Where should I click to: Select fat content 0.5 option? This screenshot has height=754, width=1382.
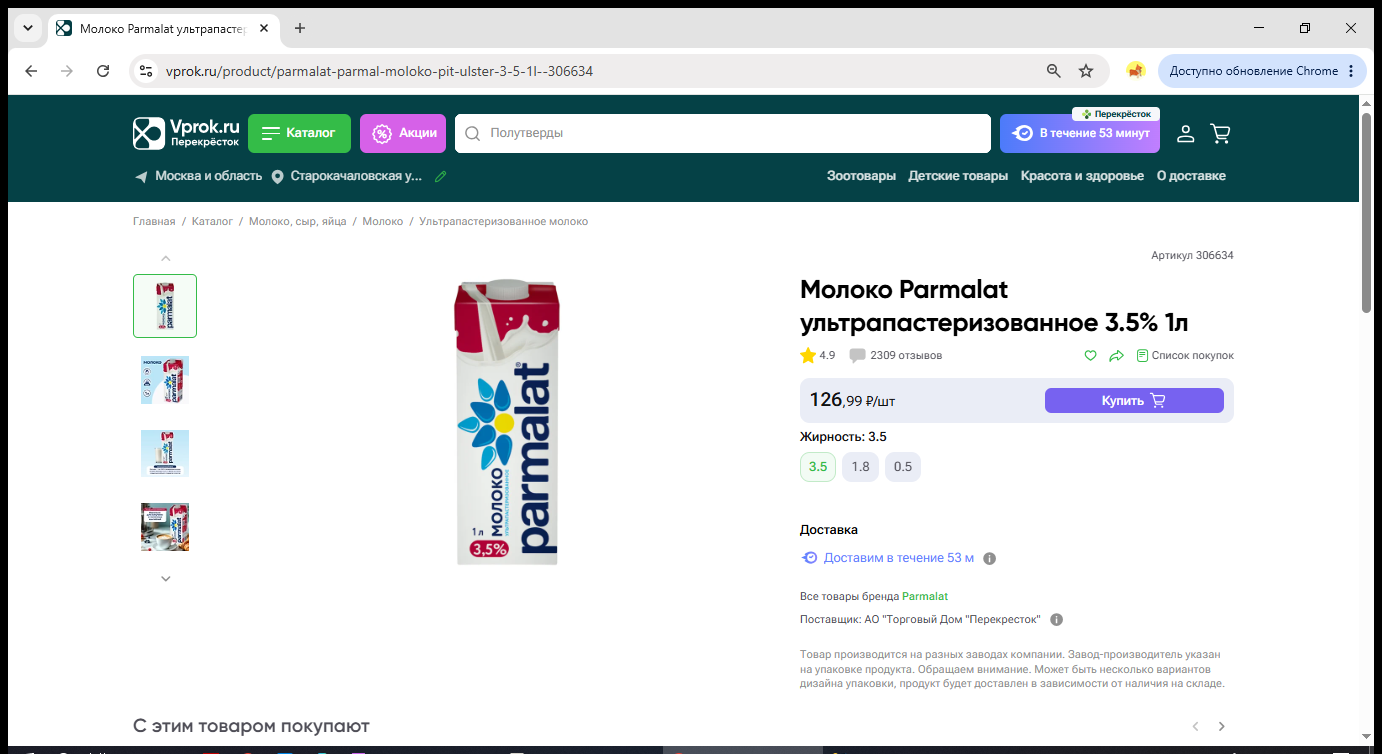click(x=903, y=467)
